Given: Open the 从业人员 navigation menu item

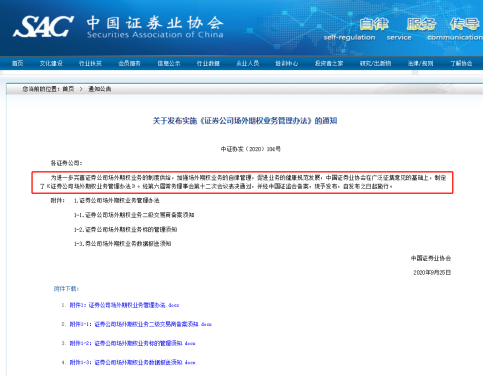Looking at the screenshot, I should click(247, 63).
